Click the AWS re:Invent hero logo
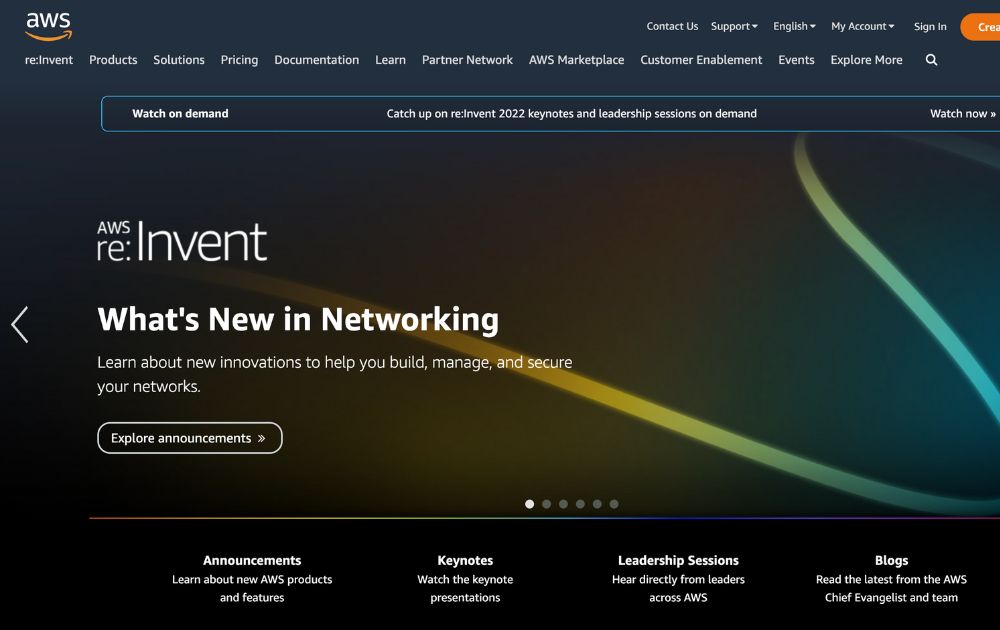The height and width of the screenshot is (630, 1000). 182,241
